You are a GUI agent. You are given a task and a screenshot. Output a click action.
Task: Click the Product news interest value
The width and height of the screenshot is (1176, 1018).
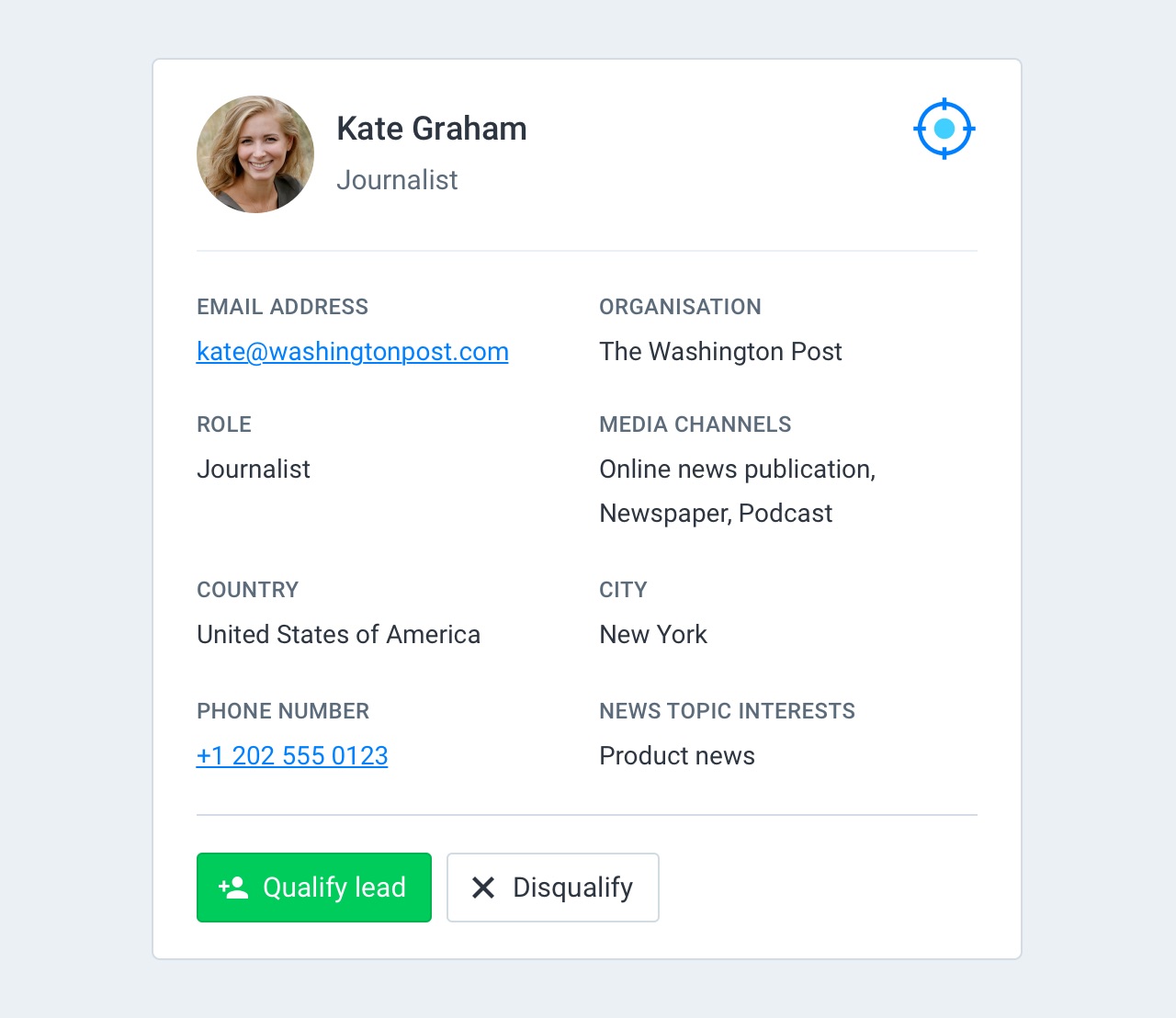(x=677, y=756)
